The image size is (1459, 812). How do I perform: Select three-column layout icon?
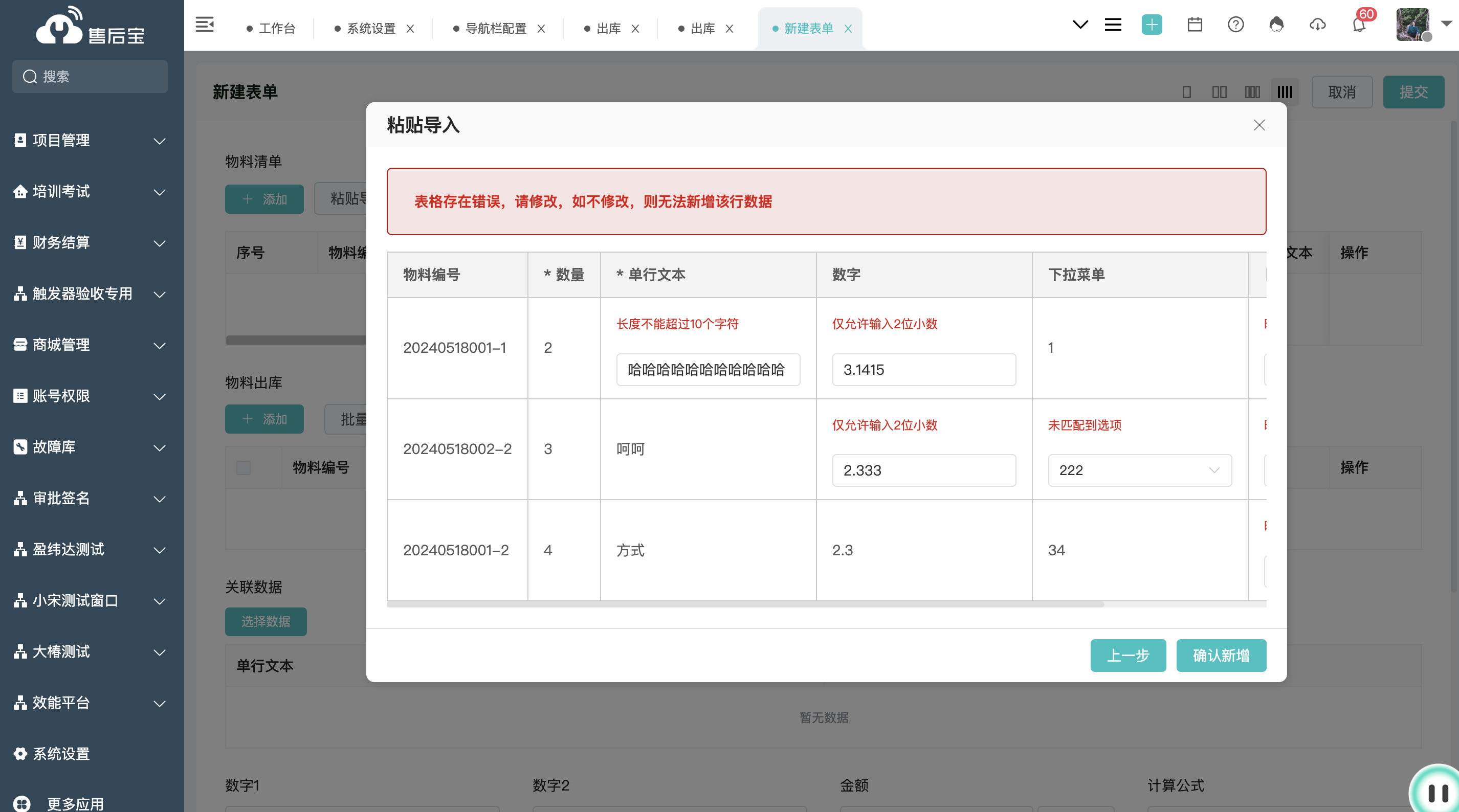point(1252,93)
